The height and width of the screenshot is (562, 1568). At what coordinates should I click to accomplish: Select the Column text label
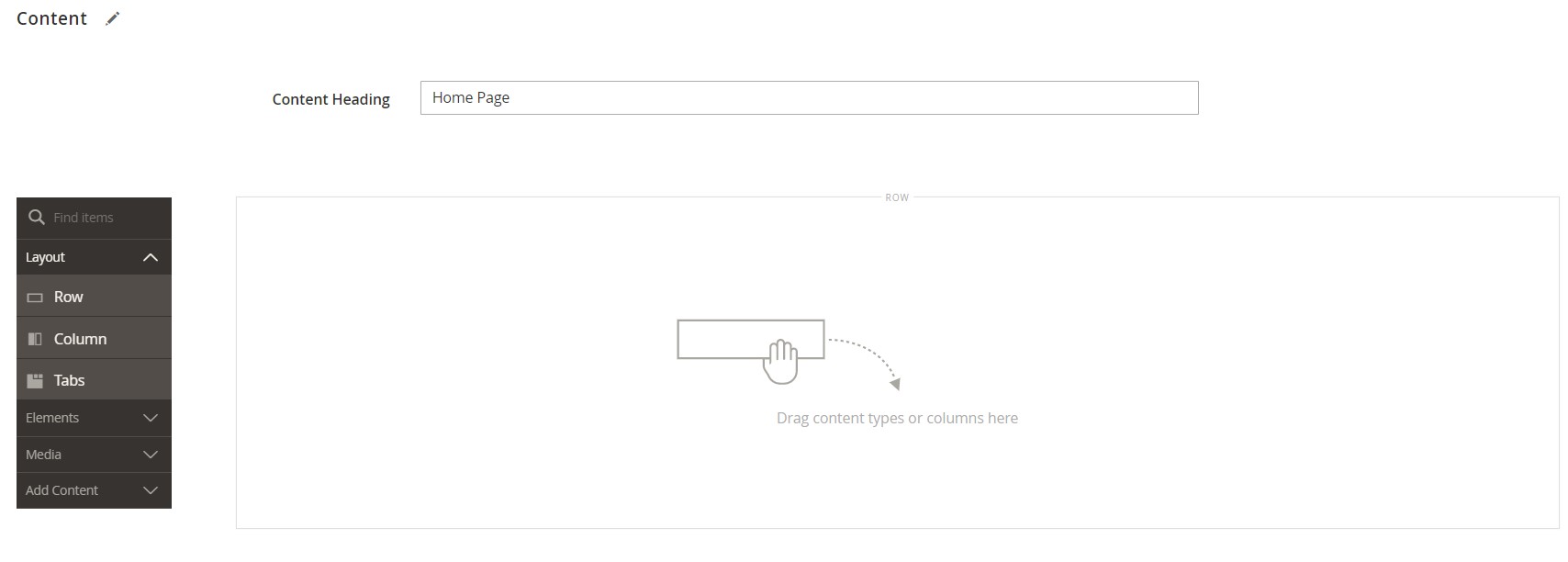81,339
